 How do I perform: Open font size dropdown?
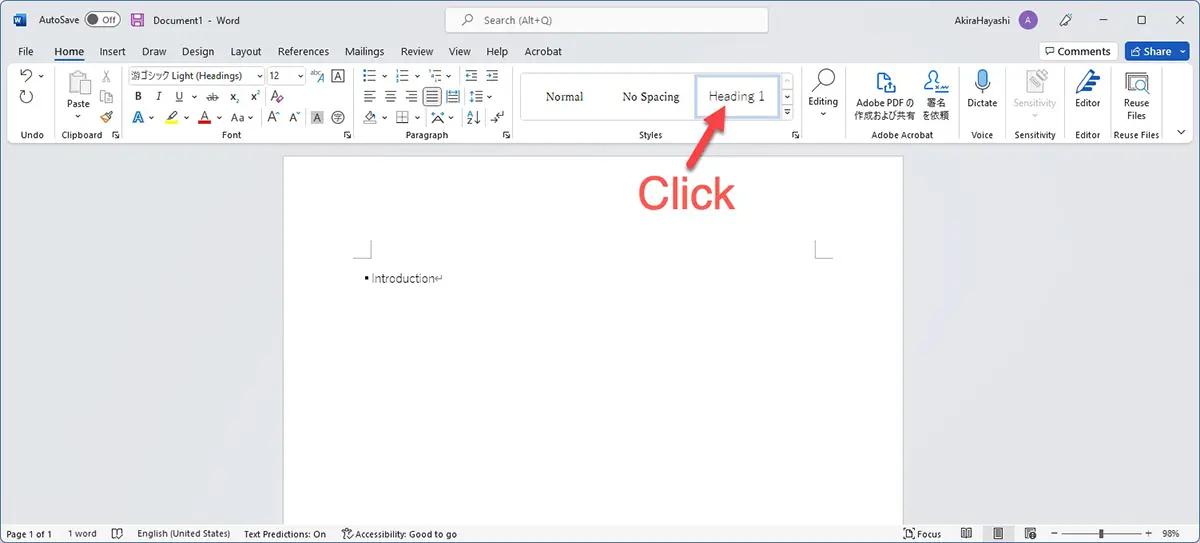pos(300,76)
